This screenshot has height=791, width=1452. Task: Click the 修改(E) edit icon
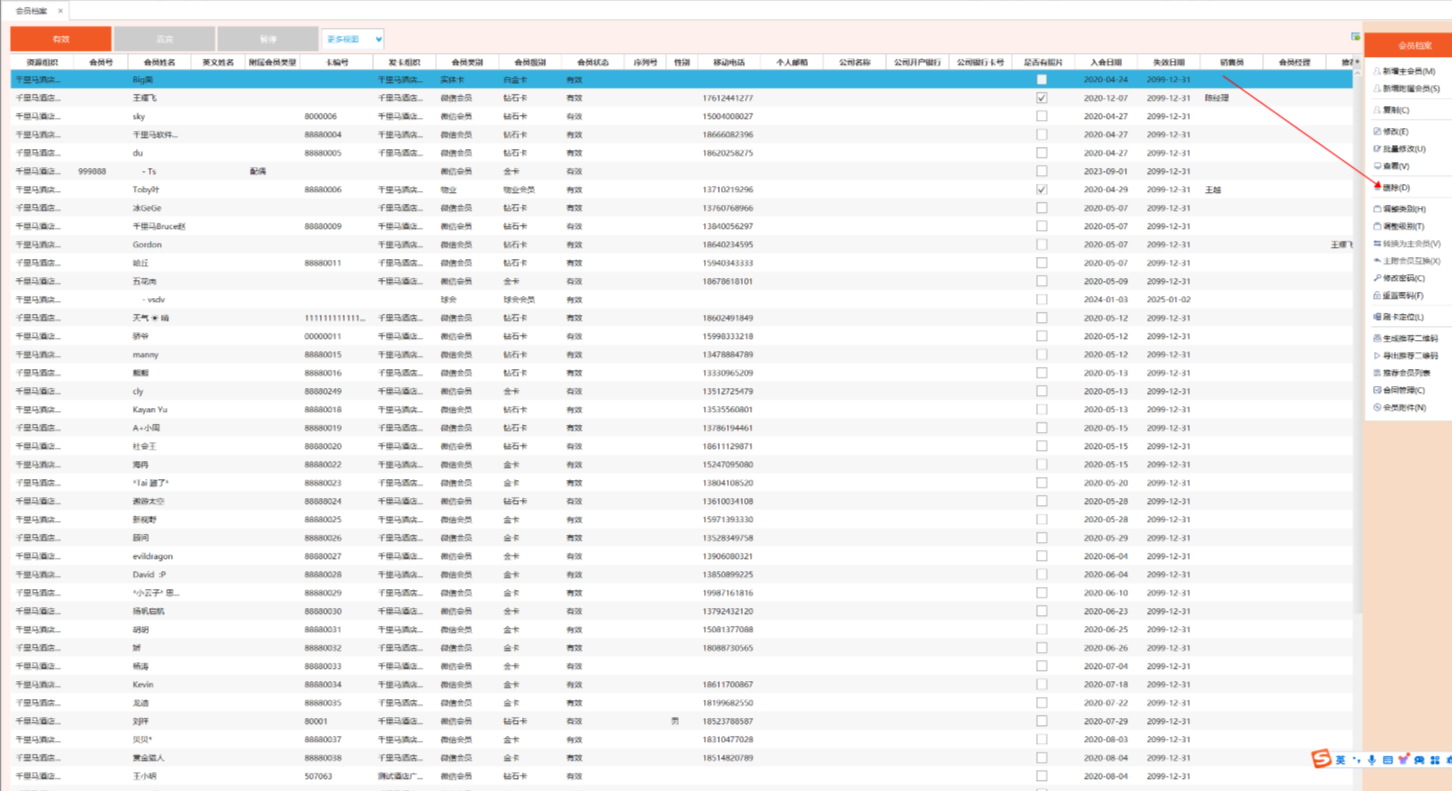(1377, 131)
